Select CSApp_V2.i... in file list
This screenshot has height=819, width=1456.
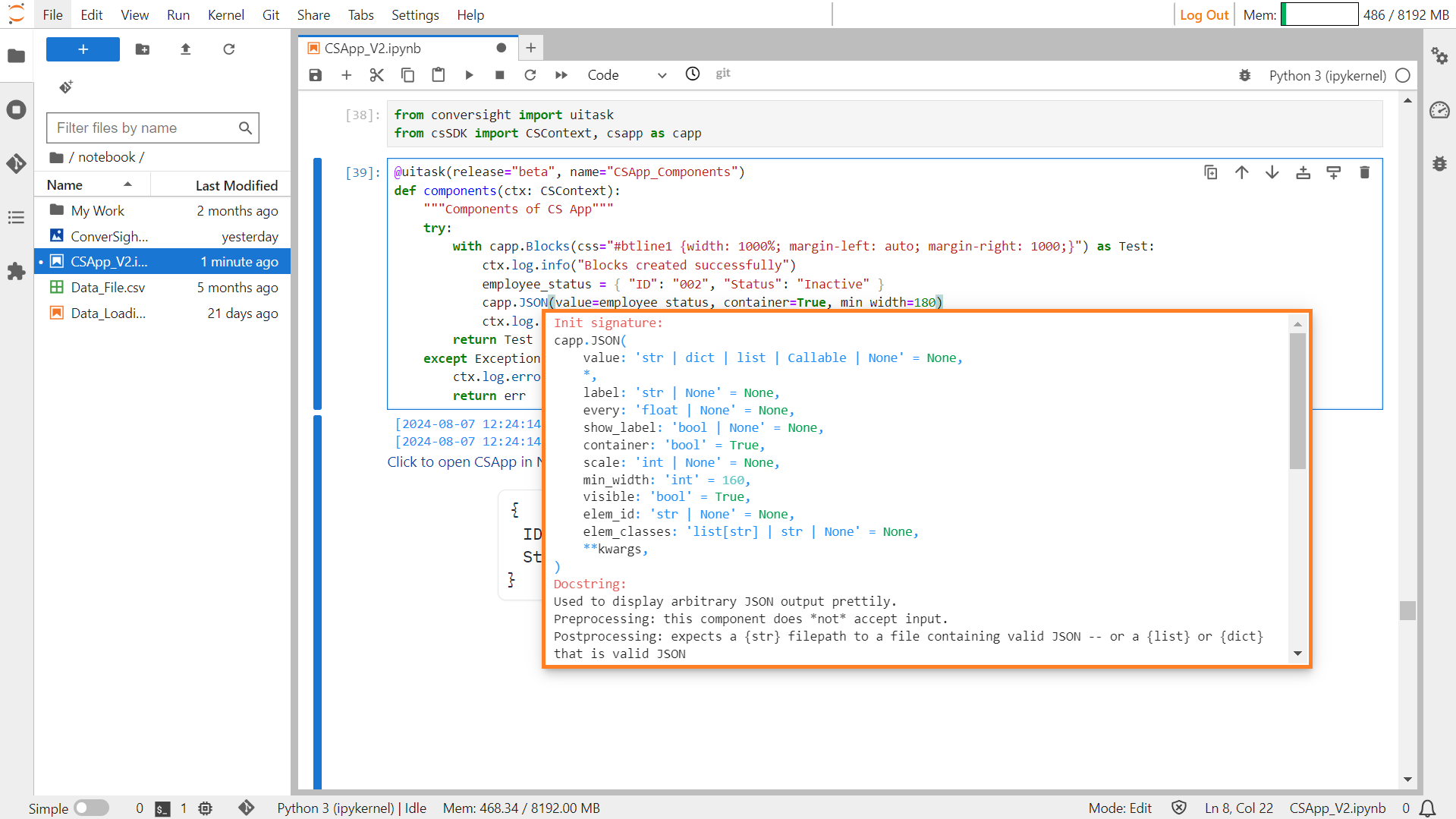tap(162, 262)
